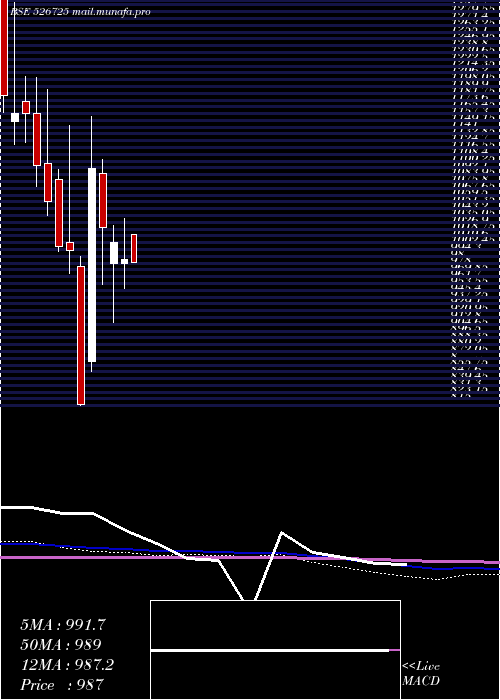
Task: Click the long red candle reaching chart bottom
Action: [81, 335]
